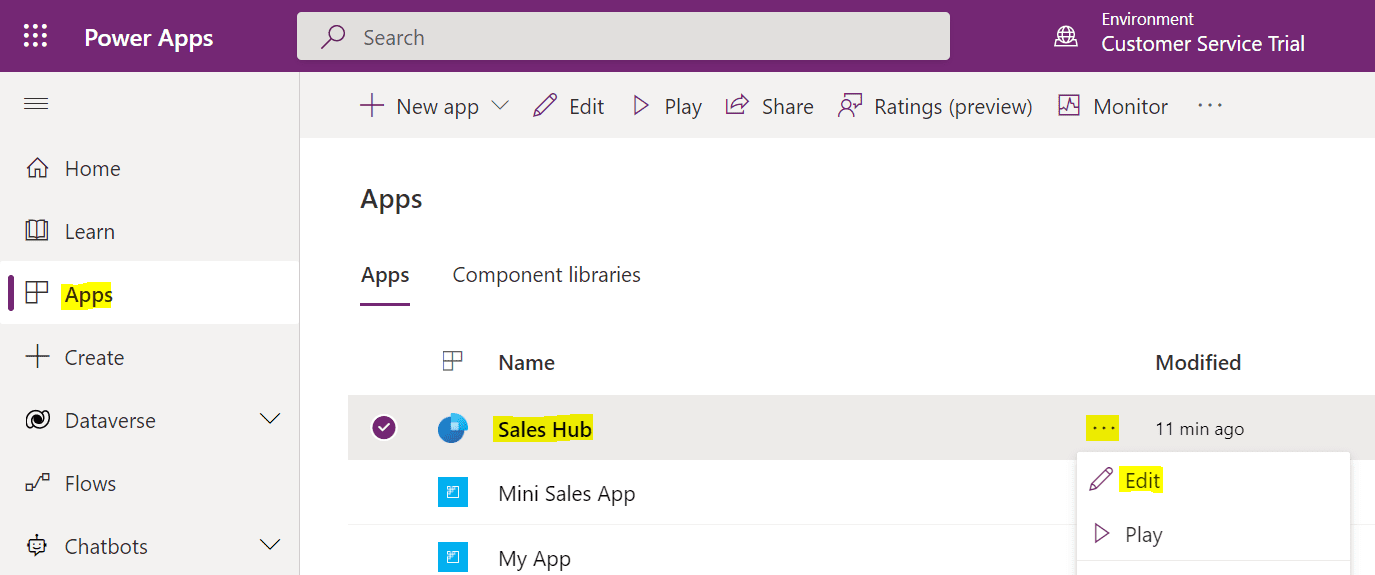Image resolution: width=1375 pixels, height=575 pixels.
Task: Click the Sales Hub app icon
Action: [x=452, y=428]
